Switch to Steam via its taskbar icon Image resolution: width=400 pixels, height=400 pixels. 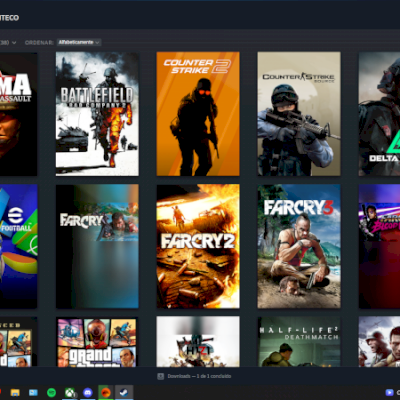[124, 392]
